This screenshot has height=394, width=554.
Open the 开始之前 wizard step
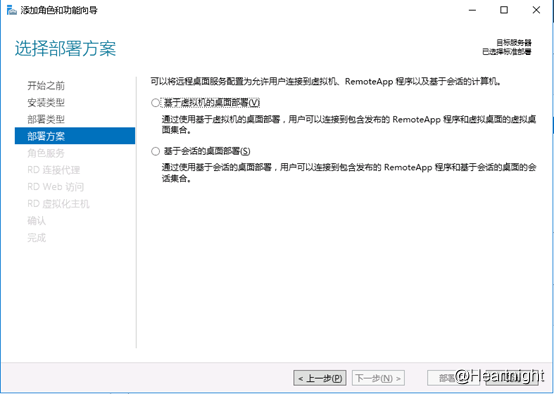(46, 86)
